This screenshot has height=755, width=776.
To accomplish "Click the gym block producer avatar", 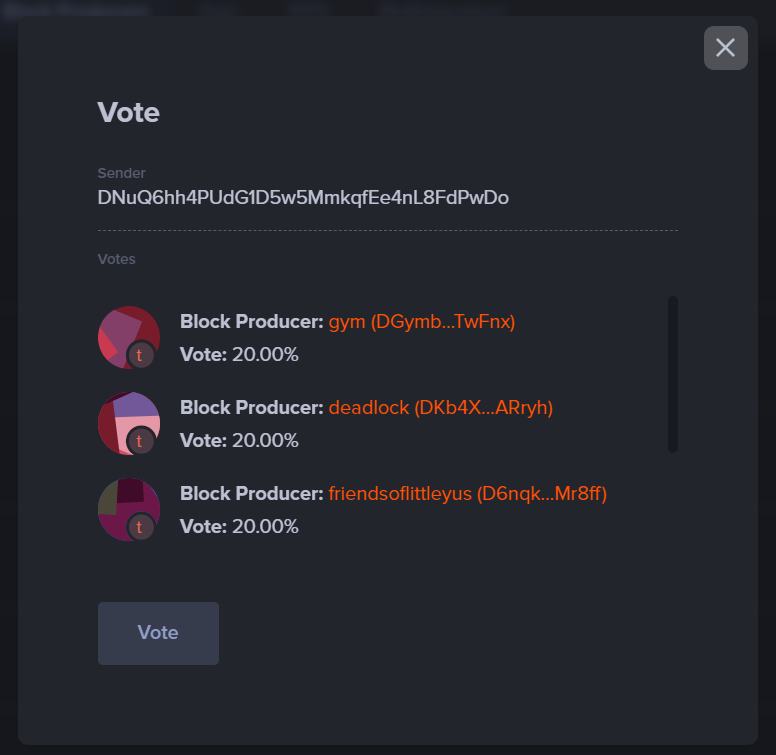I will point(129,337).
